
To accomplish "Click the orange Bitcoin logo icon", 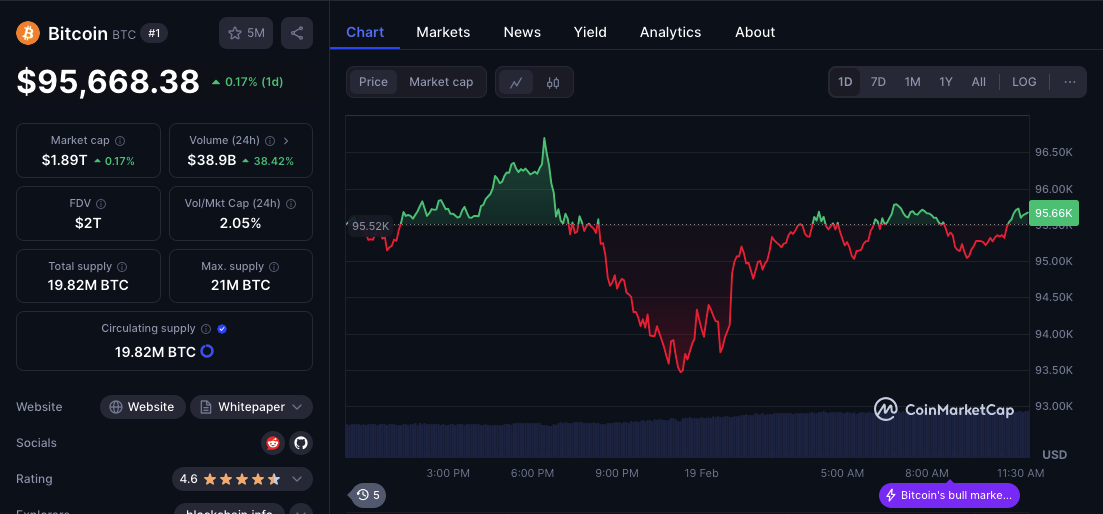I will click(x=28, y=33).
